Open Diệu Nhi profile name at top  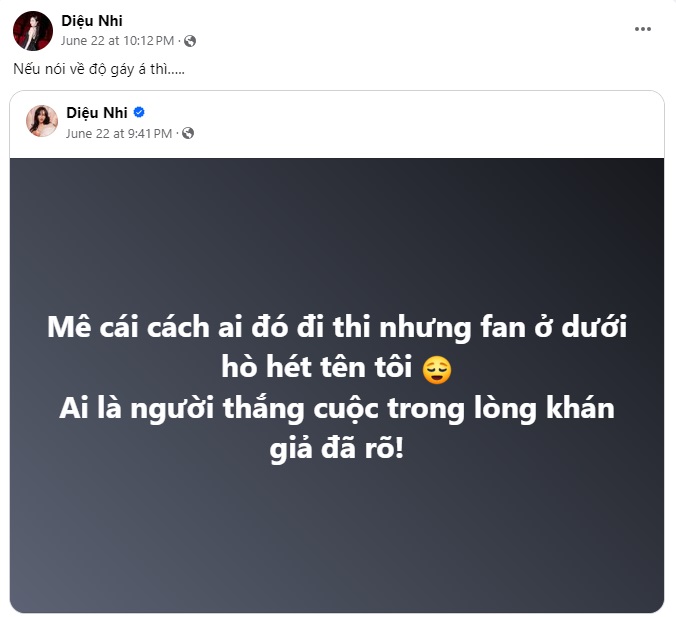click(x=92, y=21)
